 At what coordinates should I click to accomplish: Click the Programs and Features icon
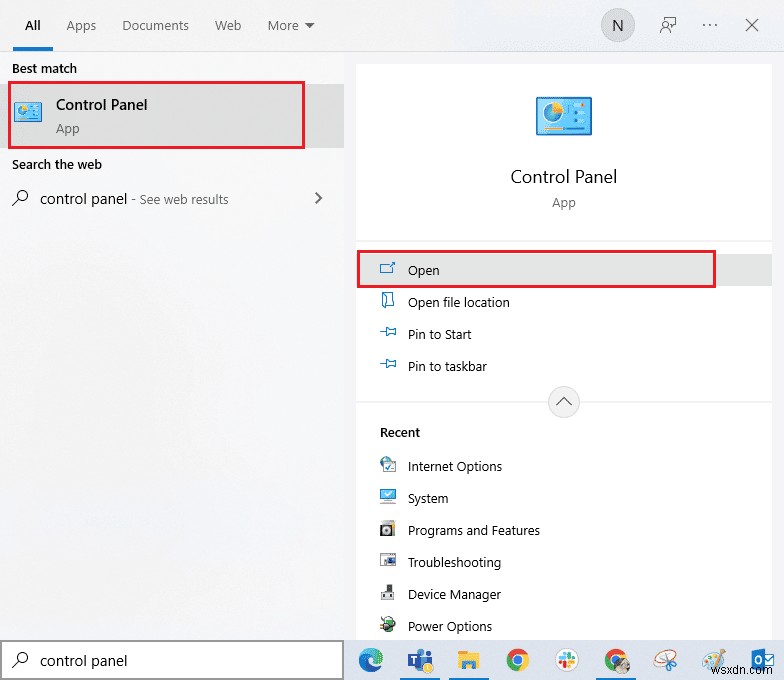click(x=388, y=528)
